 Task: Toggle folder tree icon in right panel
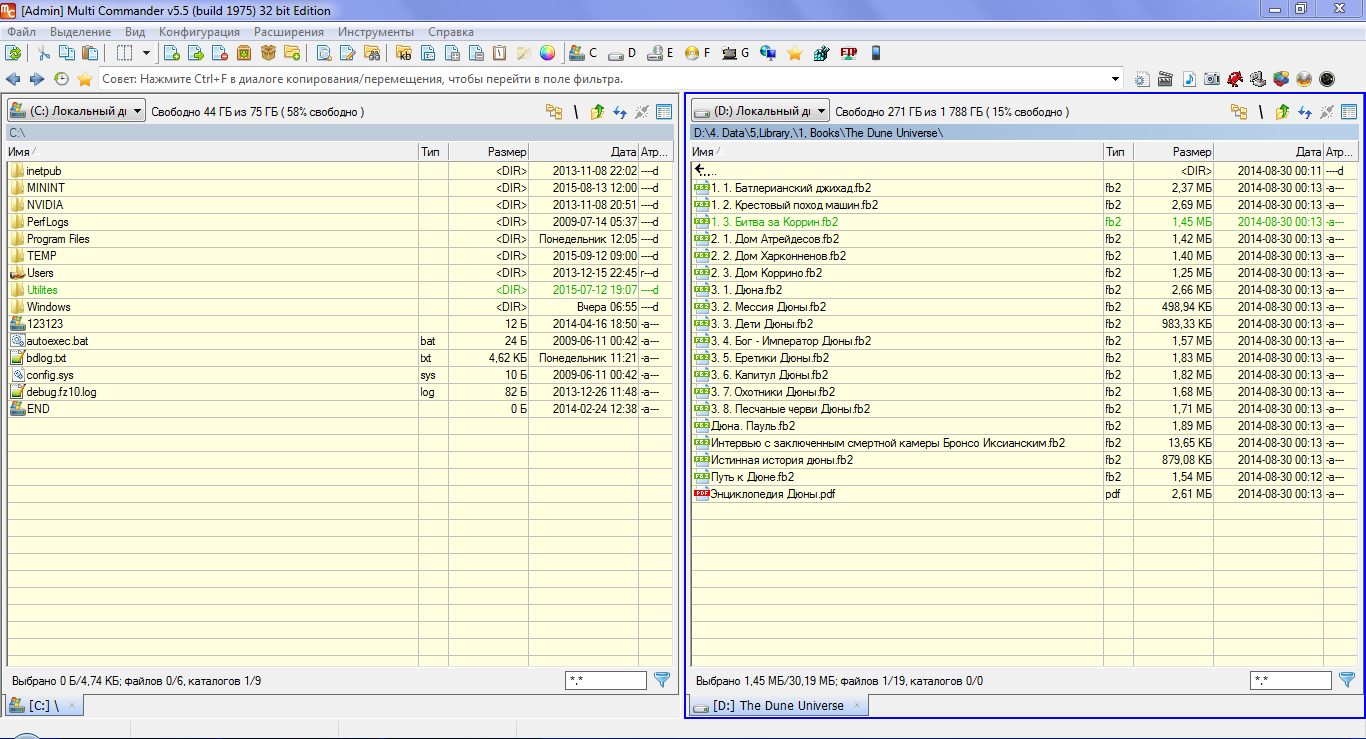pyautogui.click(x=1238, y=112)
